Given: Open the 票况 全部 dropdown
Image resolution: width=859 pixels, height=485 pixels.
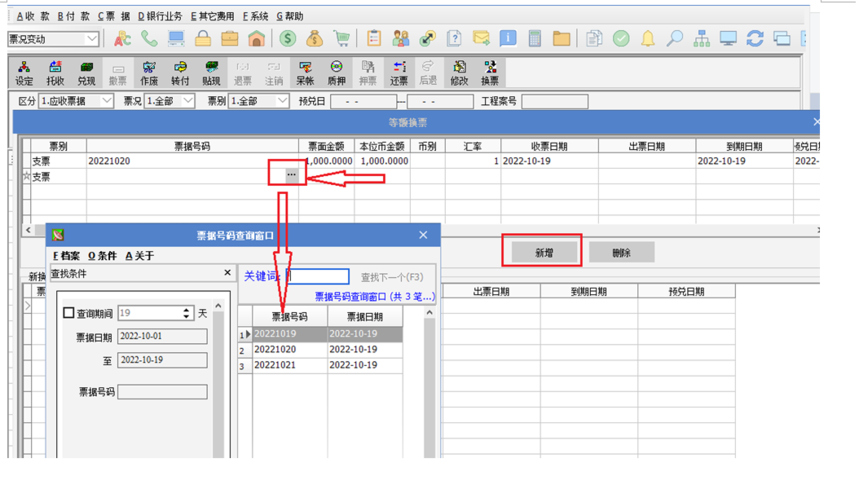Looking at the screenshot, I should pos(188,101).
